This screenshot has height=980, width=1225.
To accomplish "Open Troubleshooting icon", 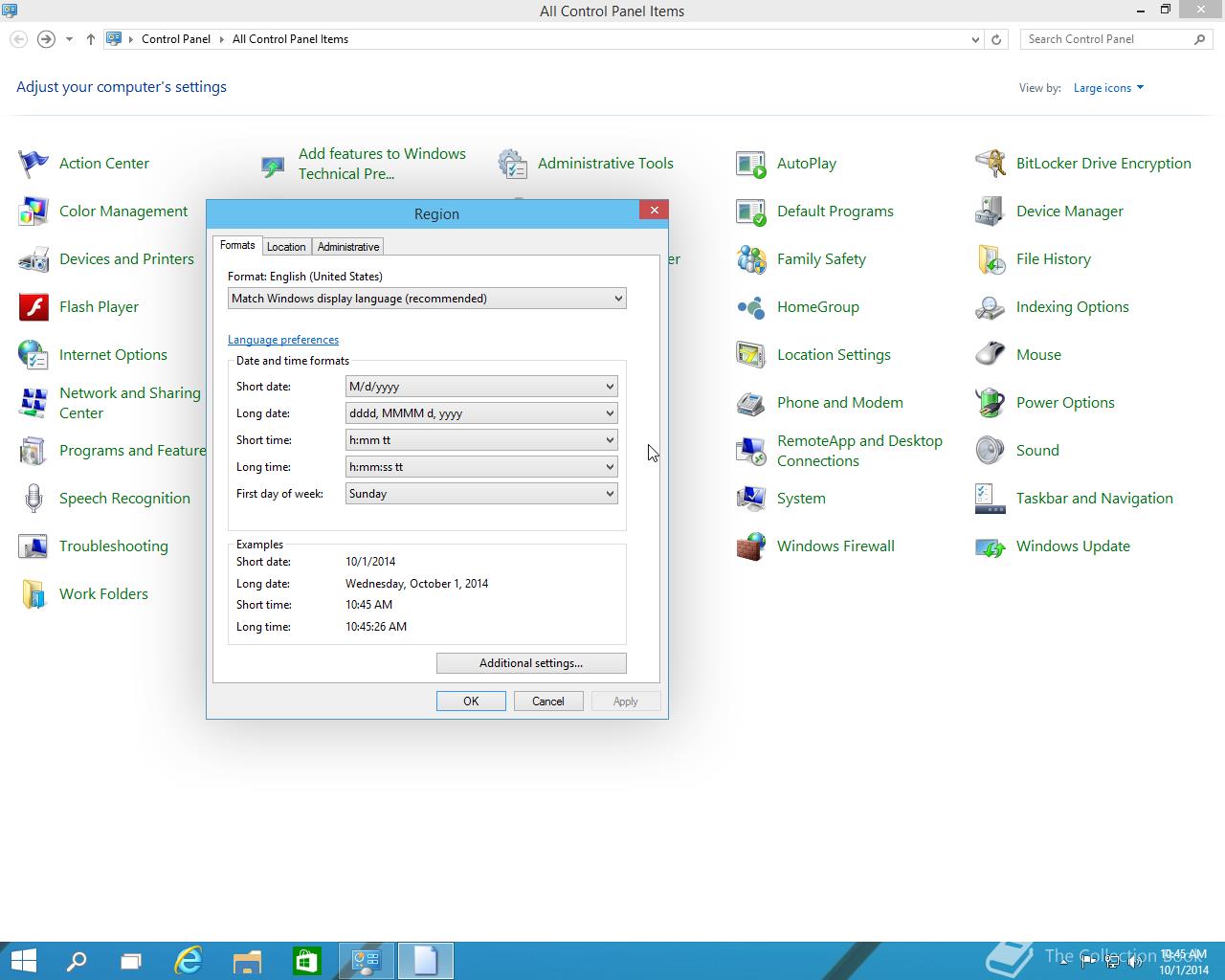I will click(x=33, y=546).
